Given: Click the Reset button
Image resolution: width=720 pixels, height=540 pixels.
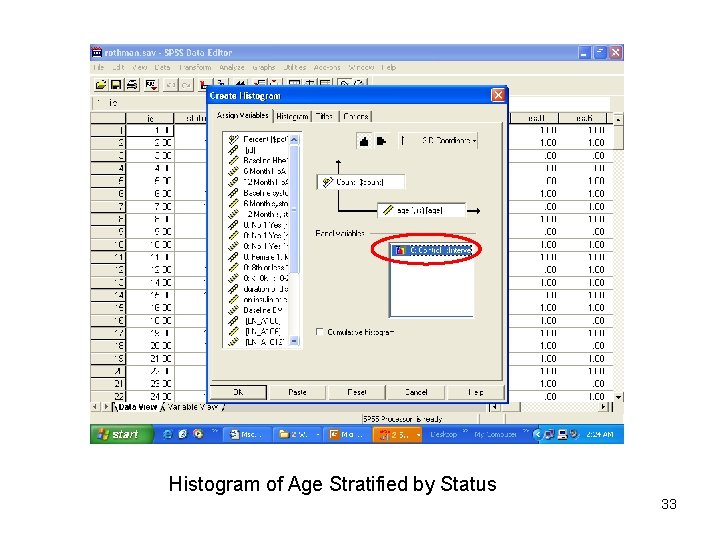Looking at the screenshot, I should click(x=357, y=393).
